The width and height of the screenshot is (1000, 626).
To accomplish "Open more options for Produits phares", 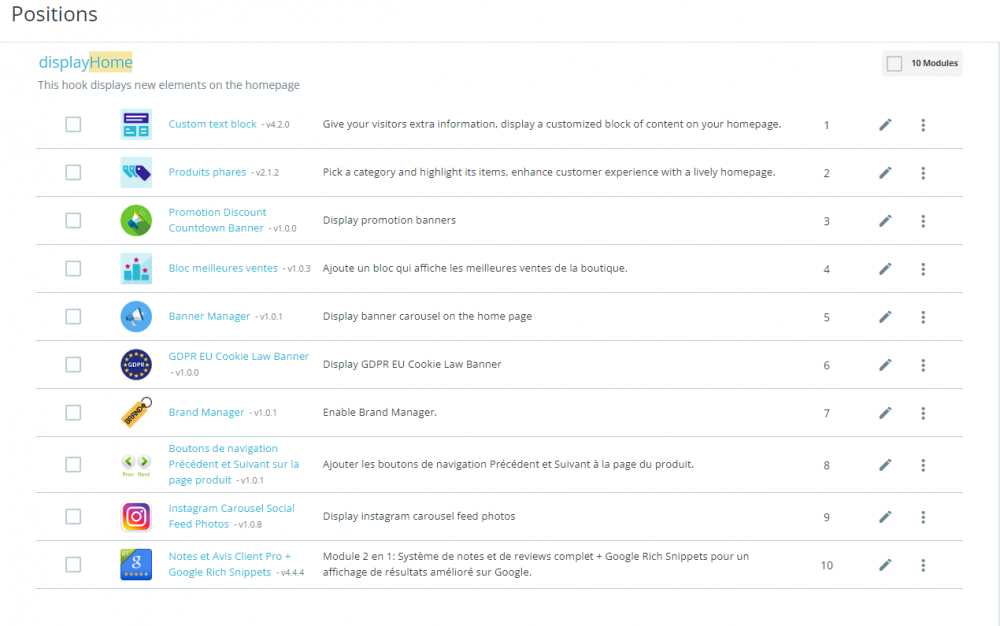I will (923, 173).
